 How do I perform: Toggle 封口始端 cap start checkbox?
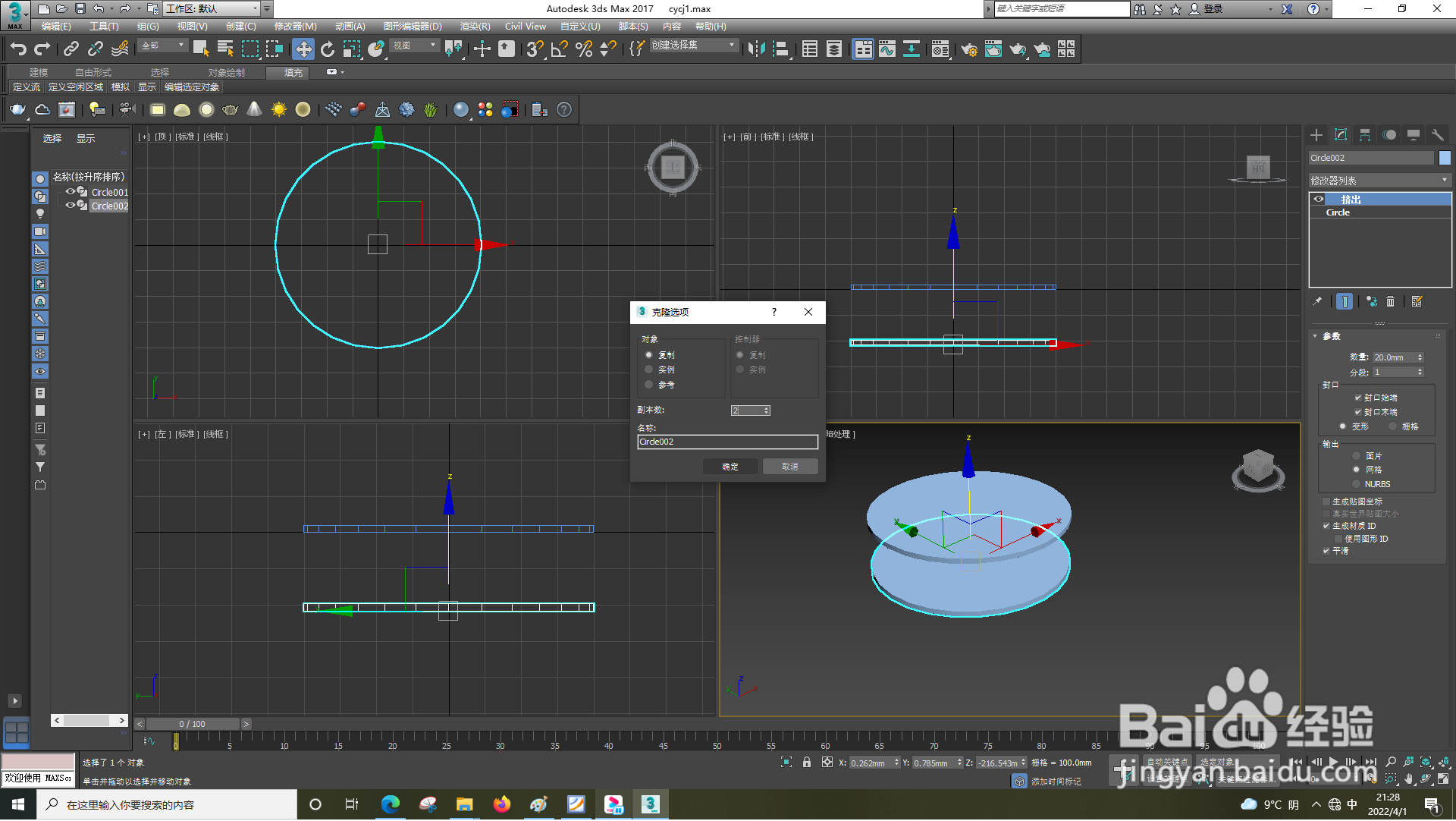[1357, 398]
